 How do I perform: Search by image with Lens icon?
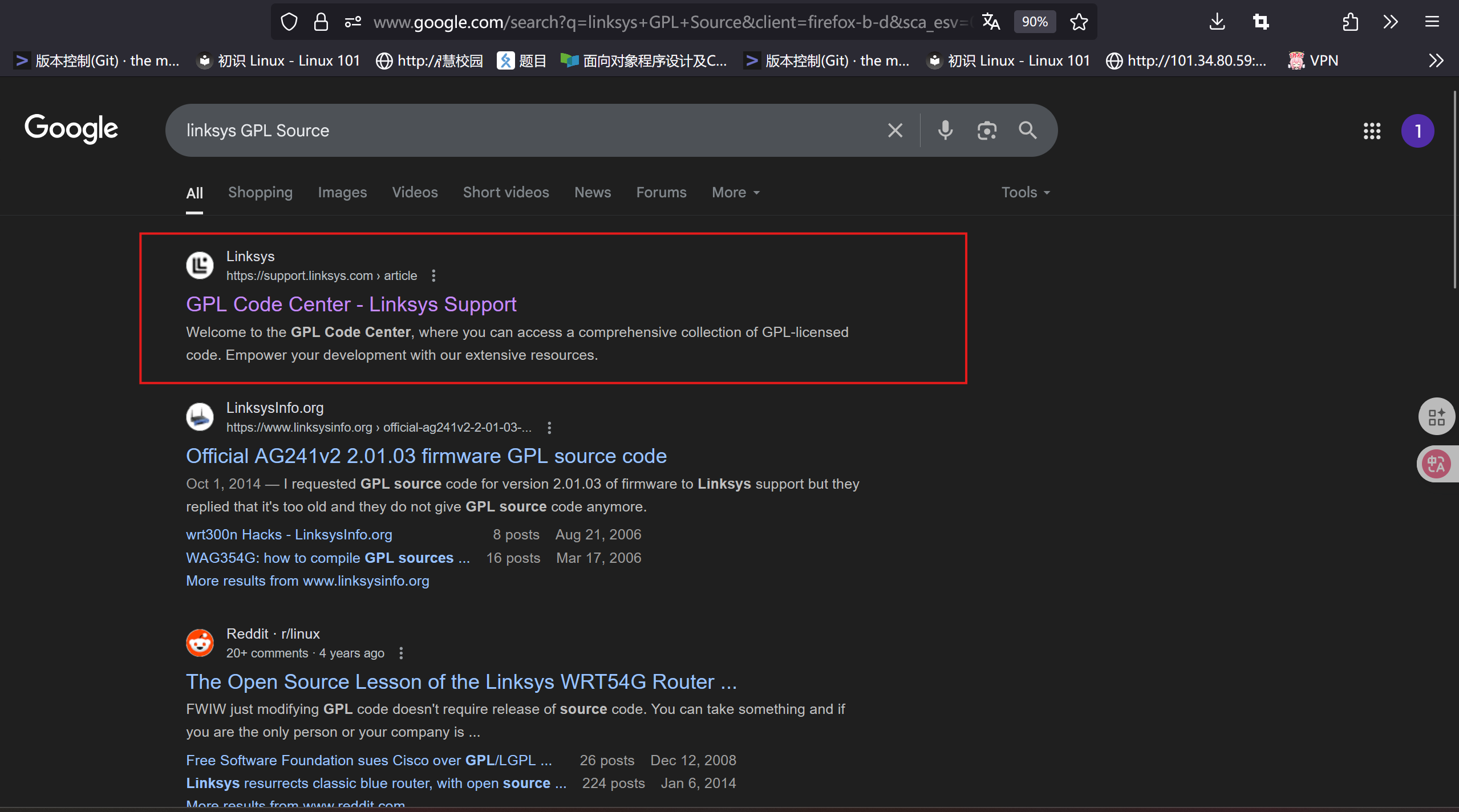click(x=987, y=131)
